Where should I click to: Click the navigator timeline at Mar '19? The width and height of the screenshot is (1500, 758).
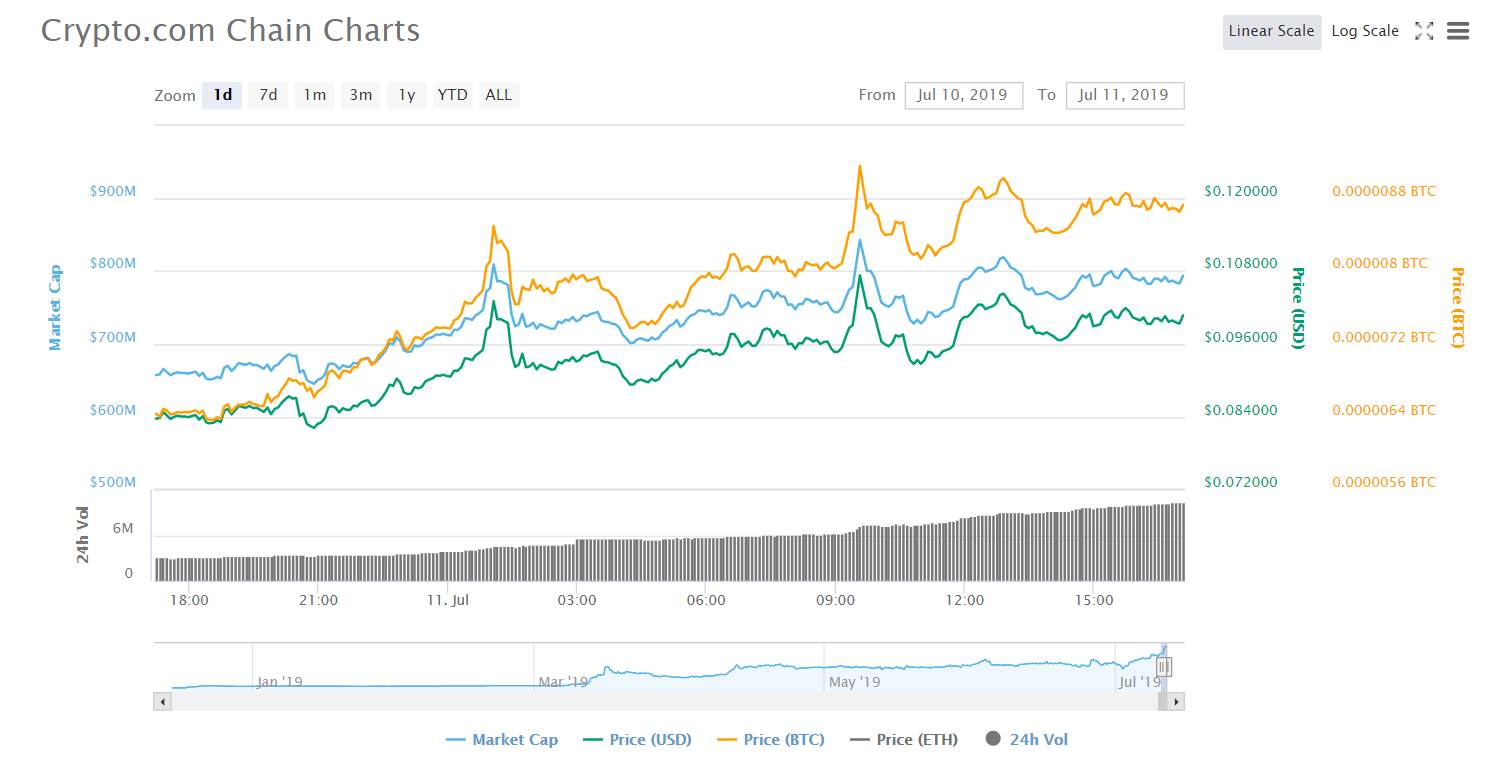[x=564, y=682]
